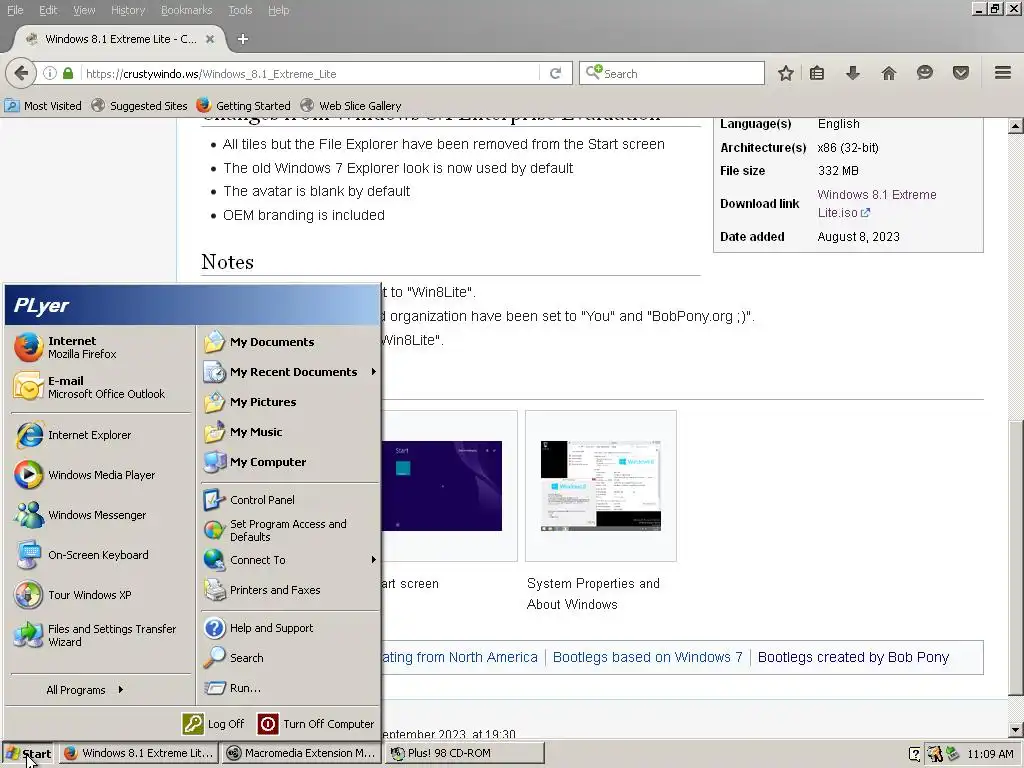The width and height of the screenshot is (1024, 768).
Task: Close the Windows 8.1 Extreme Lite tab
Action: [x=210, y=39]
